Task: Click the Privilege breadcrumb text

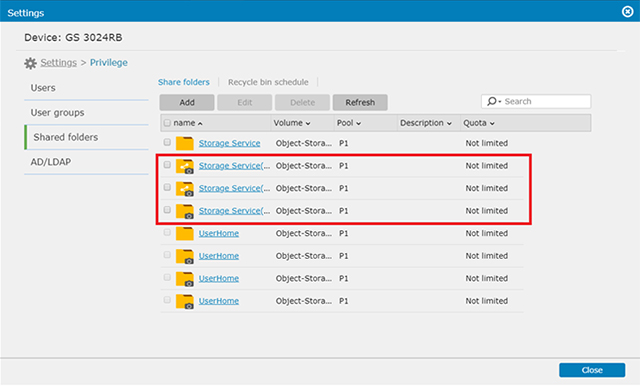Action: pyautogui.click(x=109, y=62)
